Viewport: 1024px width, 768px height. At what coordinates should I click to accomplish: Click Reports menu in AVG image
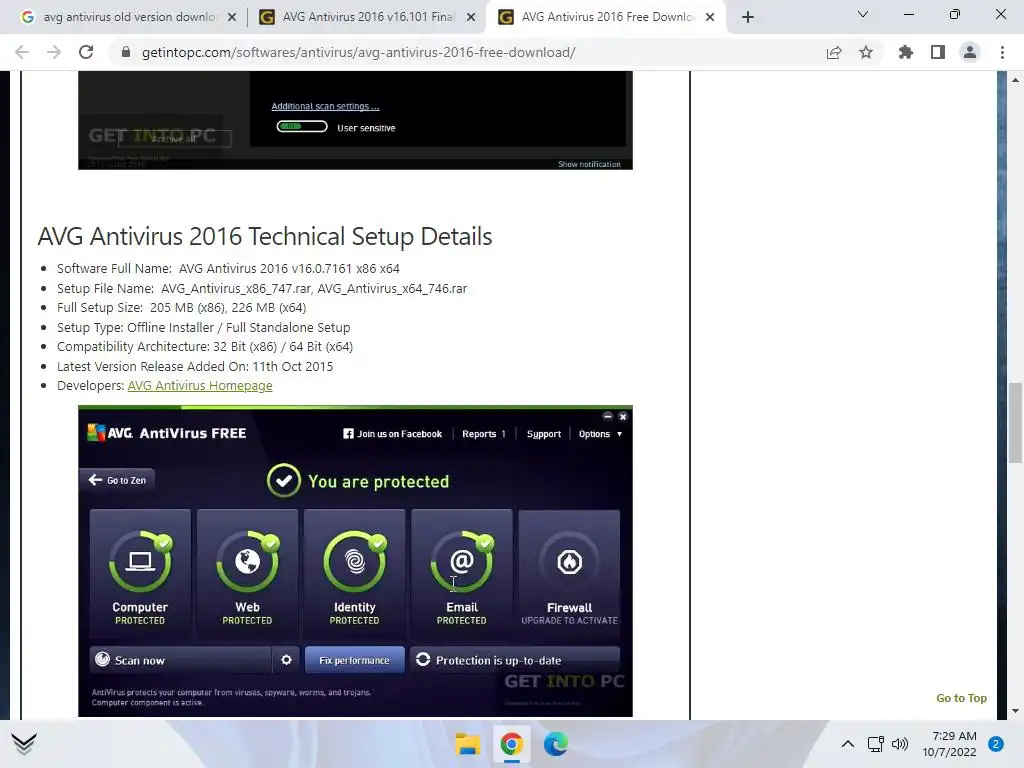(484, 434)
